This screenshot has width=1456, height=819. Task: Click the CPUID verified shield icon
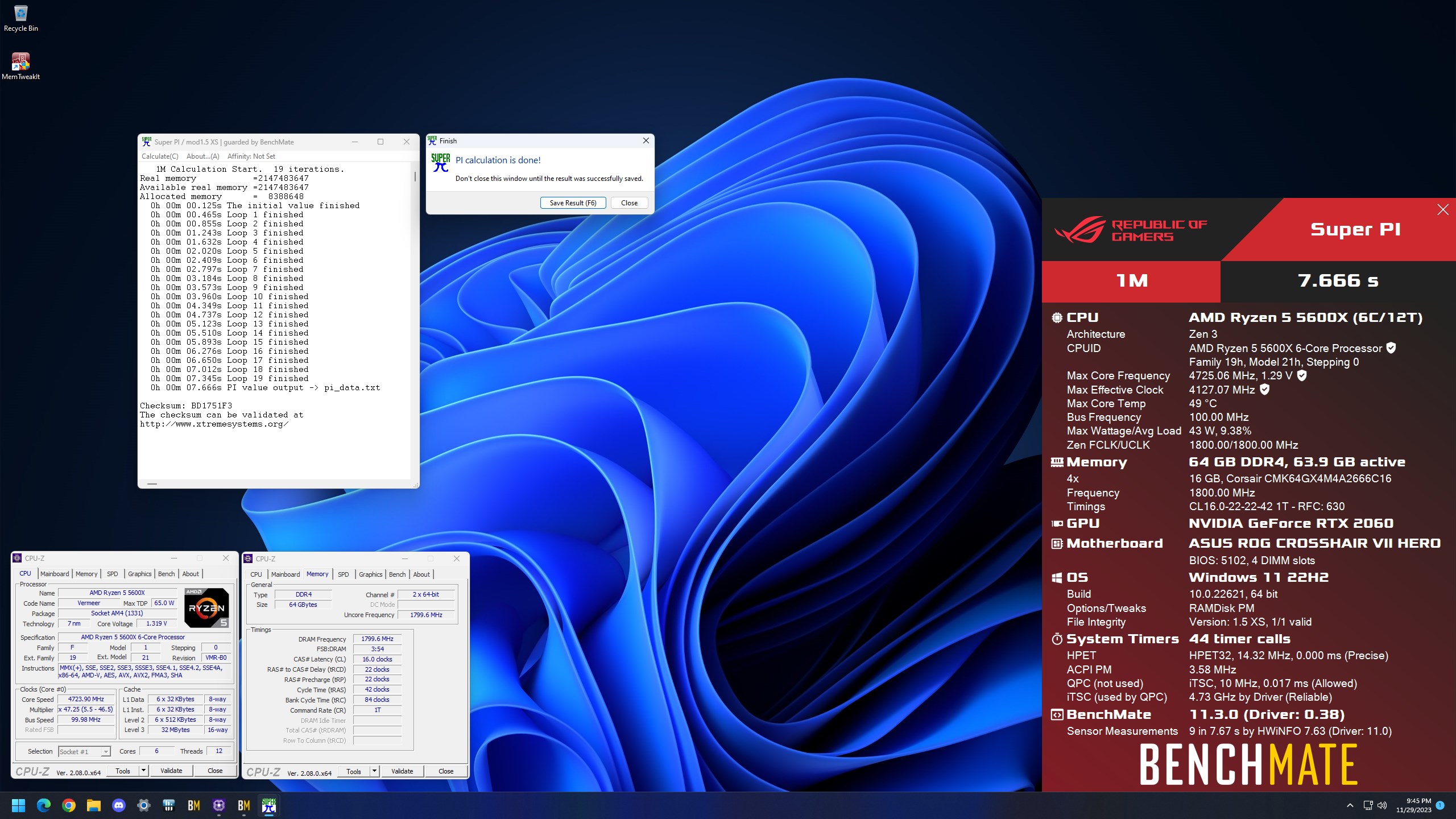[x=1391, y=348]
